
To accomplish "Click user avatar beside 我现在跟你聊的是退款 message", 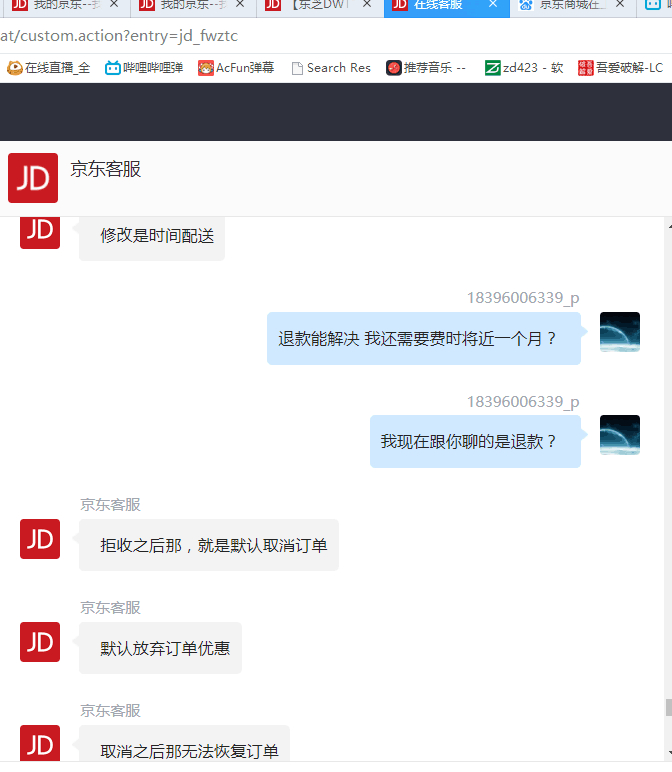I will tap(620, 435).
